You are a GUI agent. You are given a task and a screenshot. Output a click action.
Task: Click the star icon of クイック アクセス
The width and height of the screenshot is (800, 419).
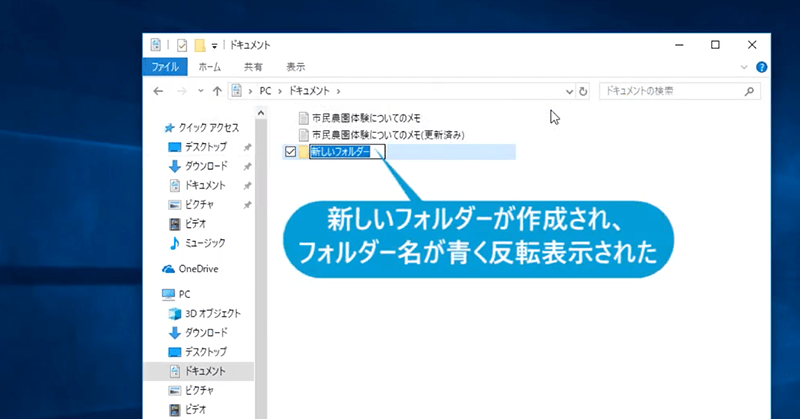point(169,128)
